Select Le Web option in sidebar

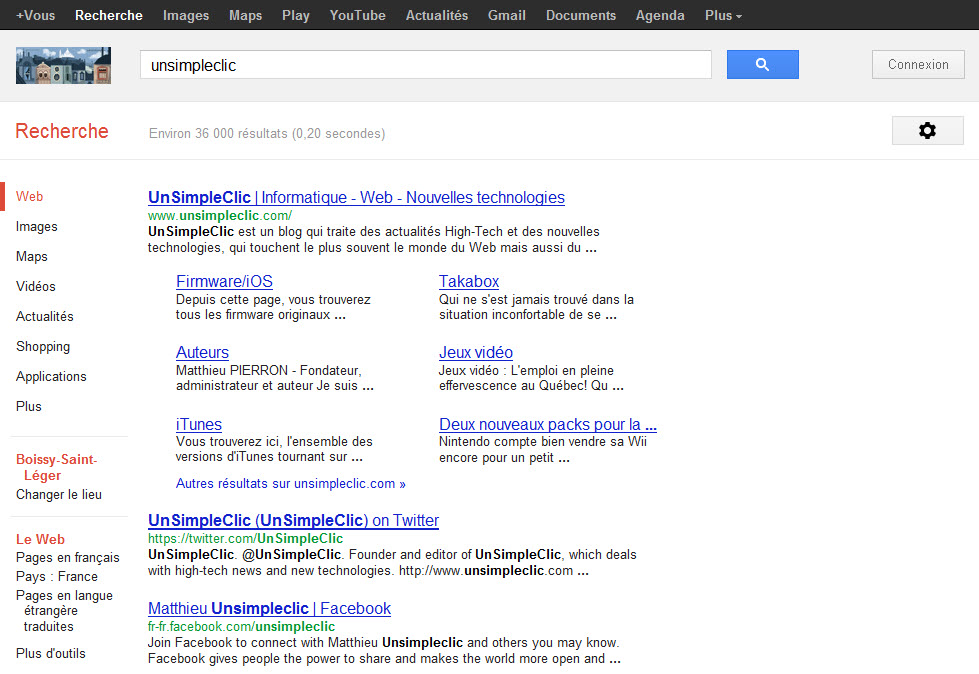41,539
